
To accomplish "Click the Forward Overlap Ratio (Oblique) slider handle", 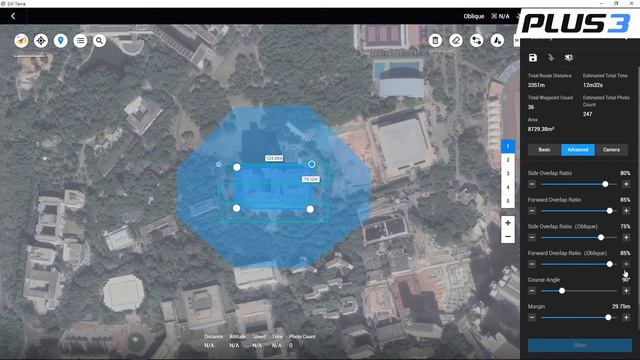I will [x=609, y=264].
